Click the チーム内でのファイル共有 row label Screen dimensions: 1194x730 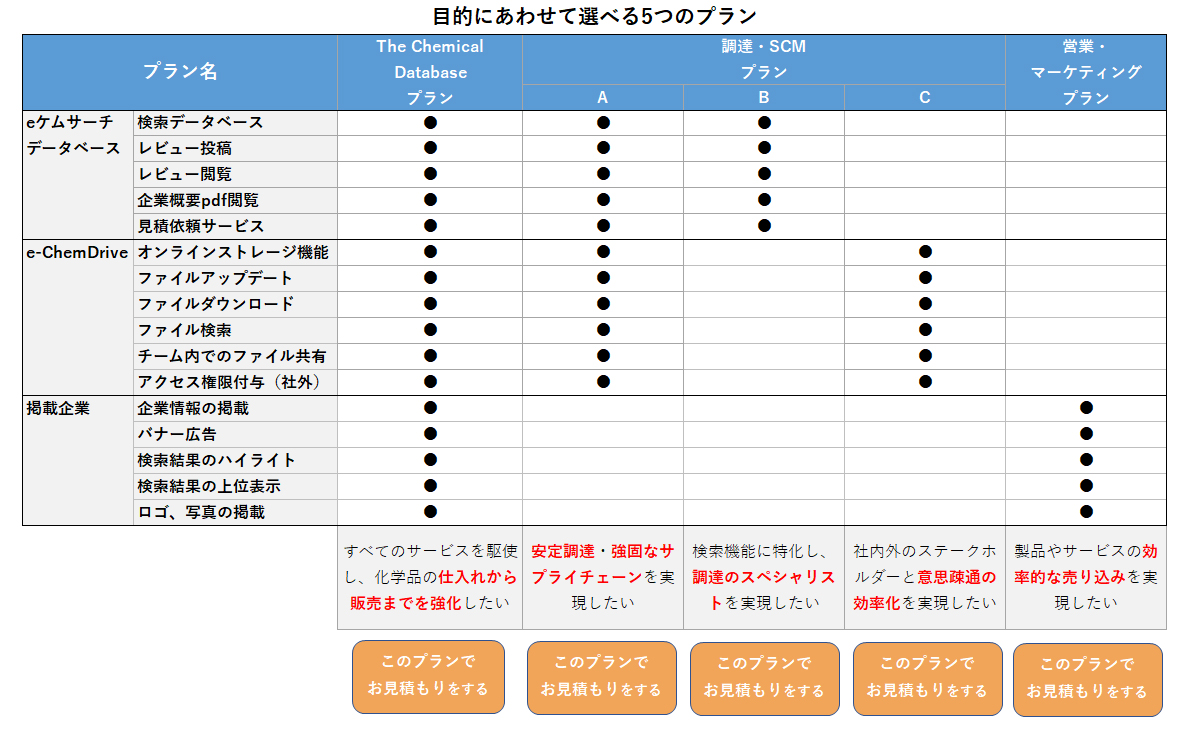tap(231, 356)
